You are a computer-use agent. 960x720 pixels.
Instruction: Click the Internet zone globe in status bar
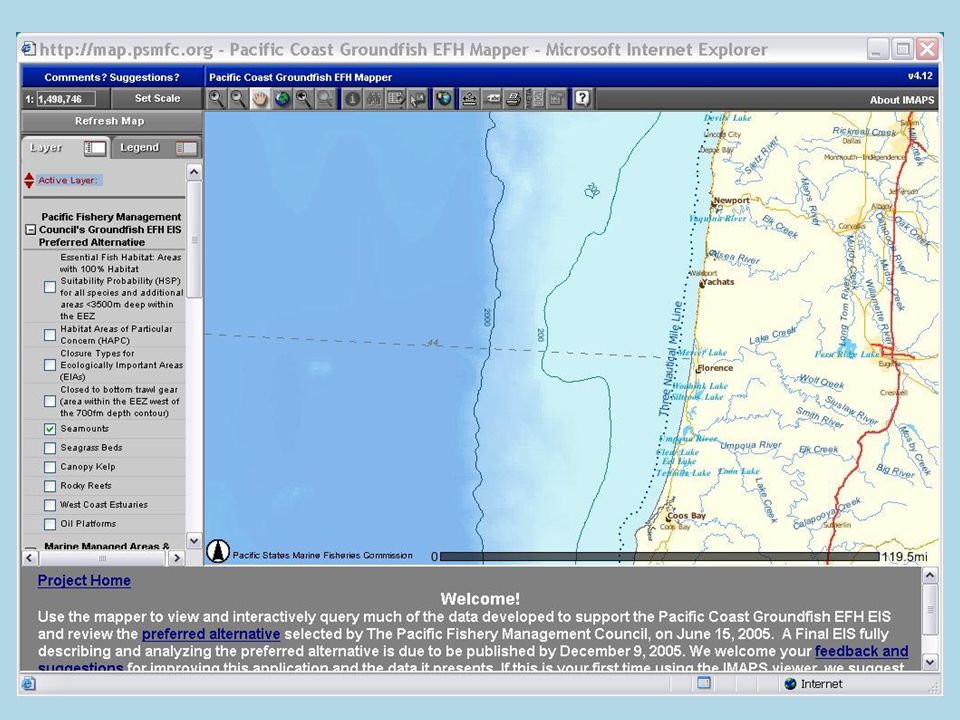(790, 684)
